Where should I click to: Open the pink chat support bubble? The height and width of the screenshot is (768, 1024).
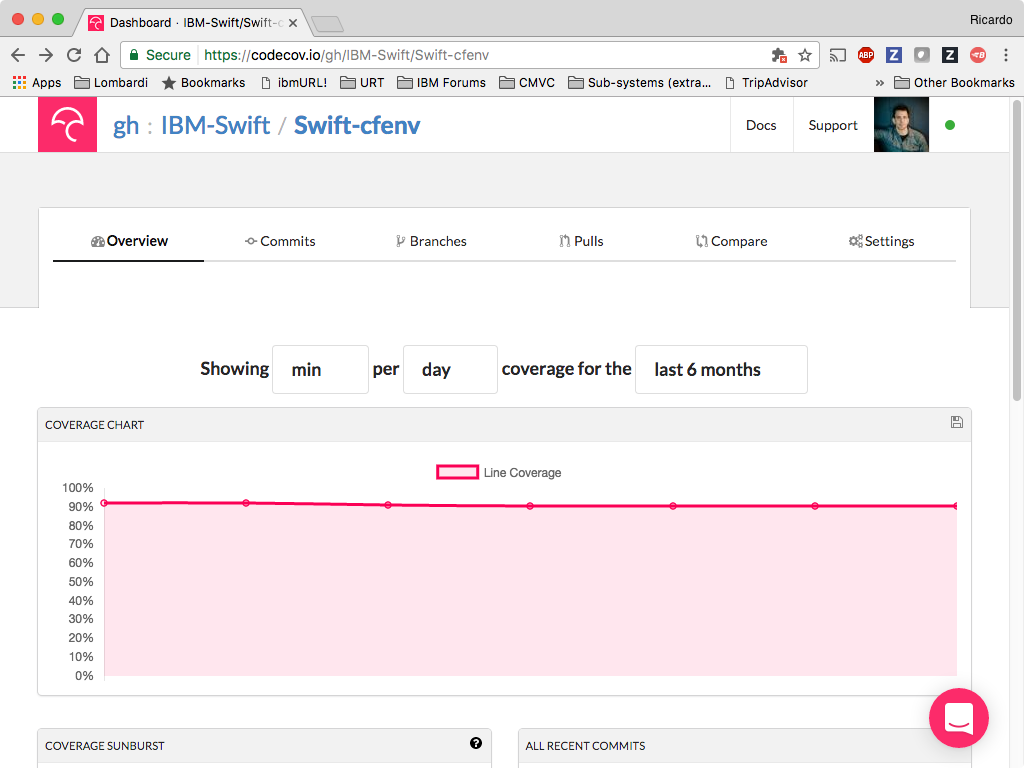pos(959,718)
